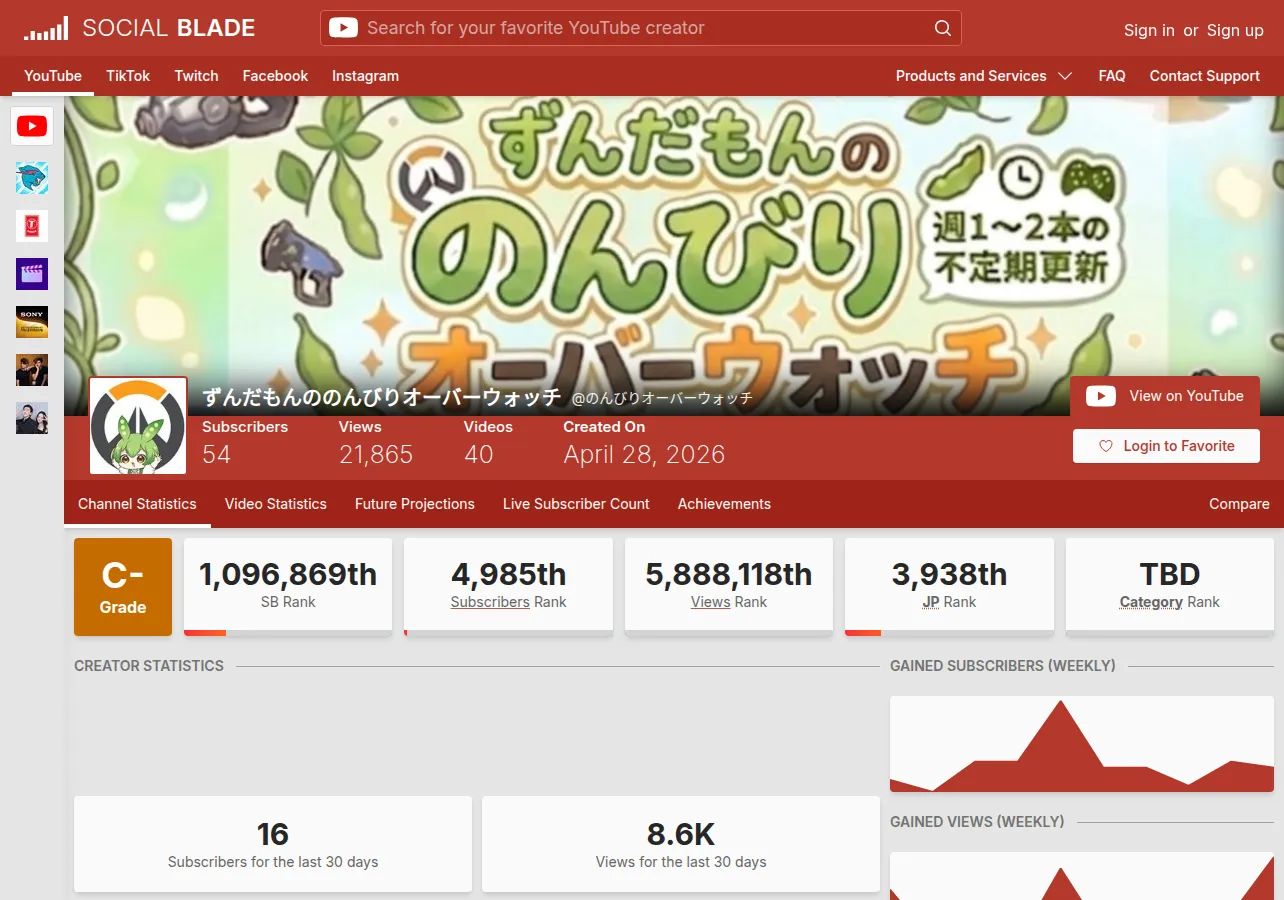
Task: Click the Gained Views weekly chart
Action: [1082, 876]
